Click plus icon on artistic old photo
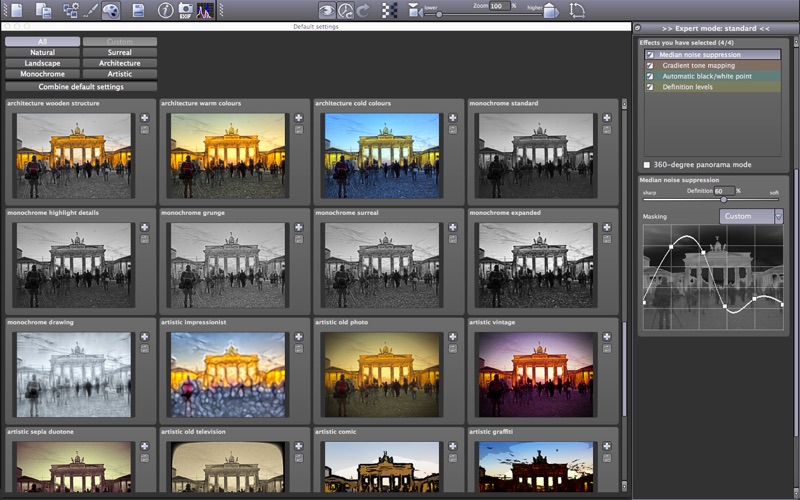 (453, 337)
